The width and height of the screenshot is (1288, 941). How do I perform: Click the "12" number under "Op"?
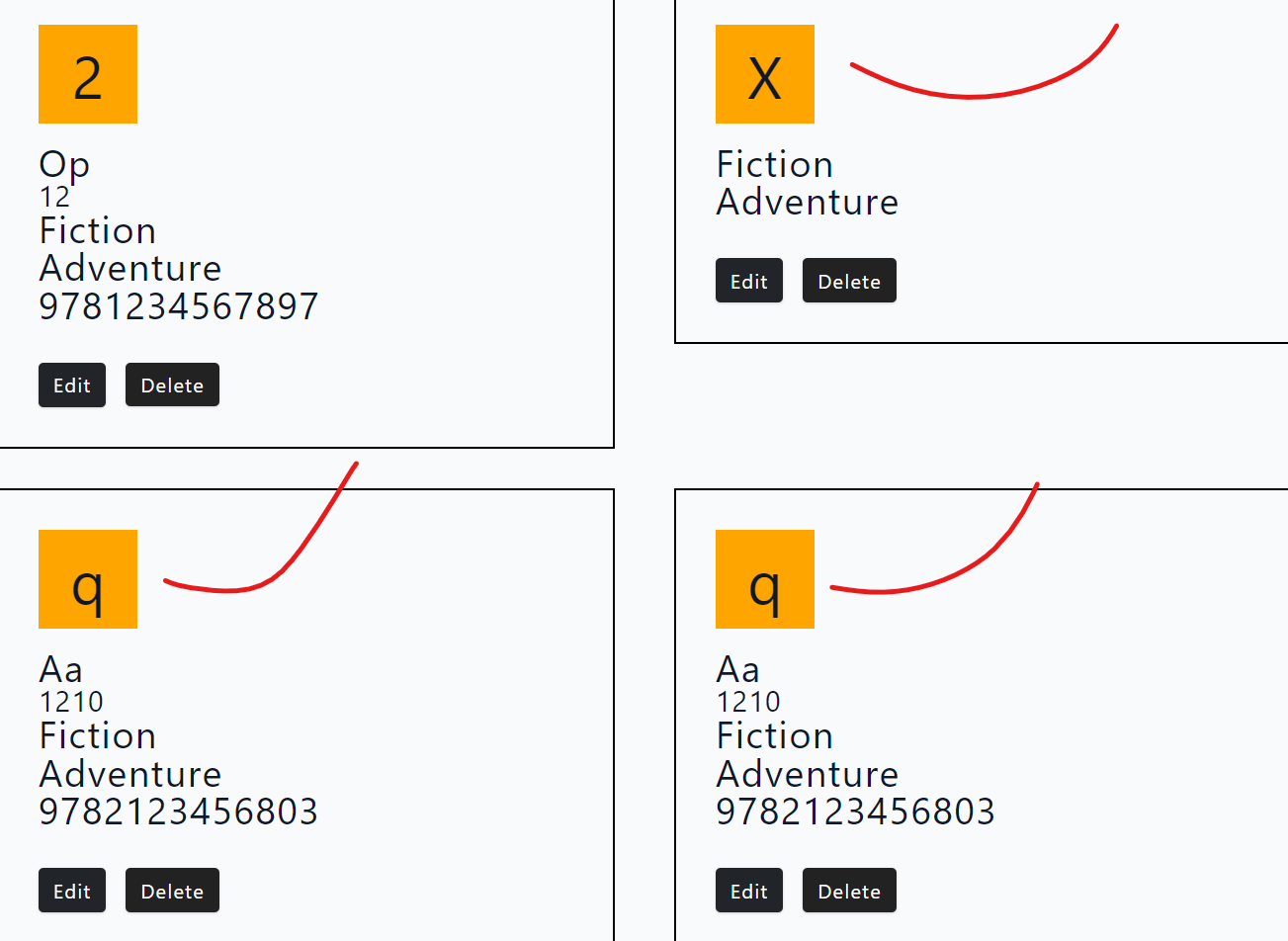point(54,198)
